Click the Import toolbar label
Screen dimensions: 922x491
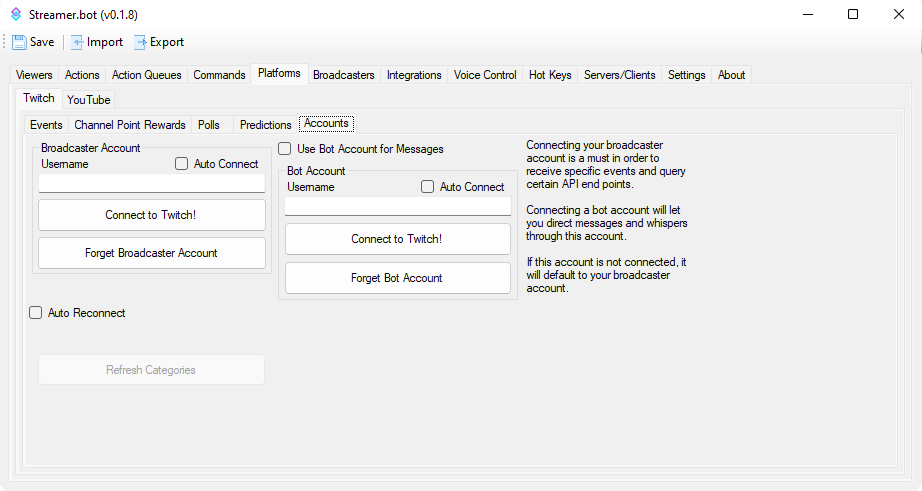click(x=105, y=42)
